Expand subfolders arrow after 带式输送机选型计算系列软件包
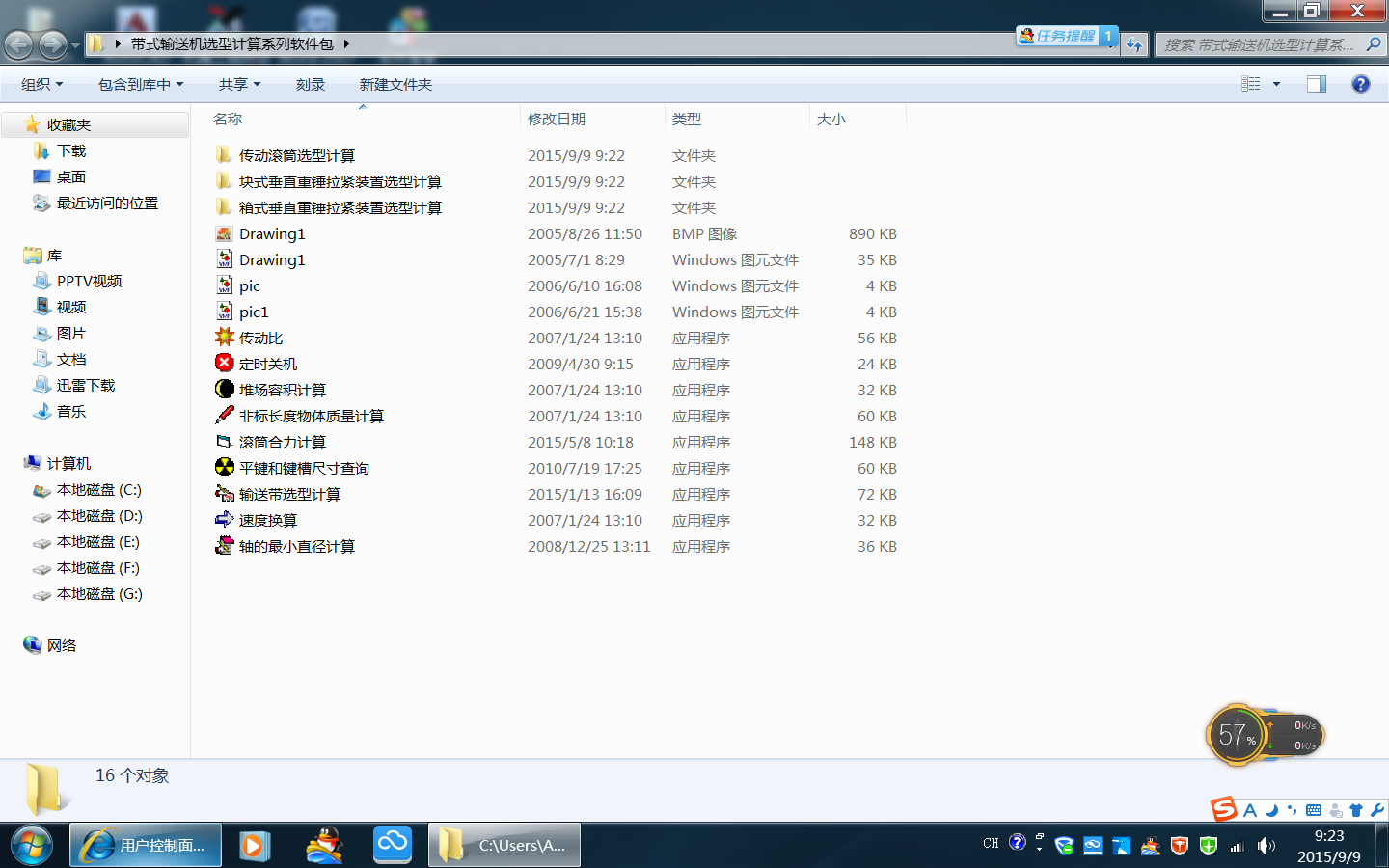Viewport: 1389px width, 868px height. click(x=346, y=43)
